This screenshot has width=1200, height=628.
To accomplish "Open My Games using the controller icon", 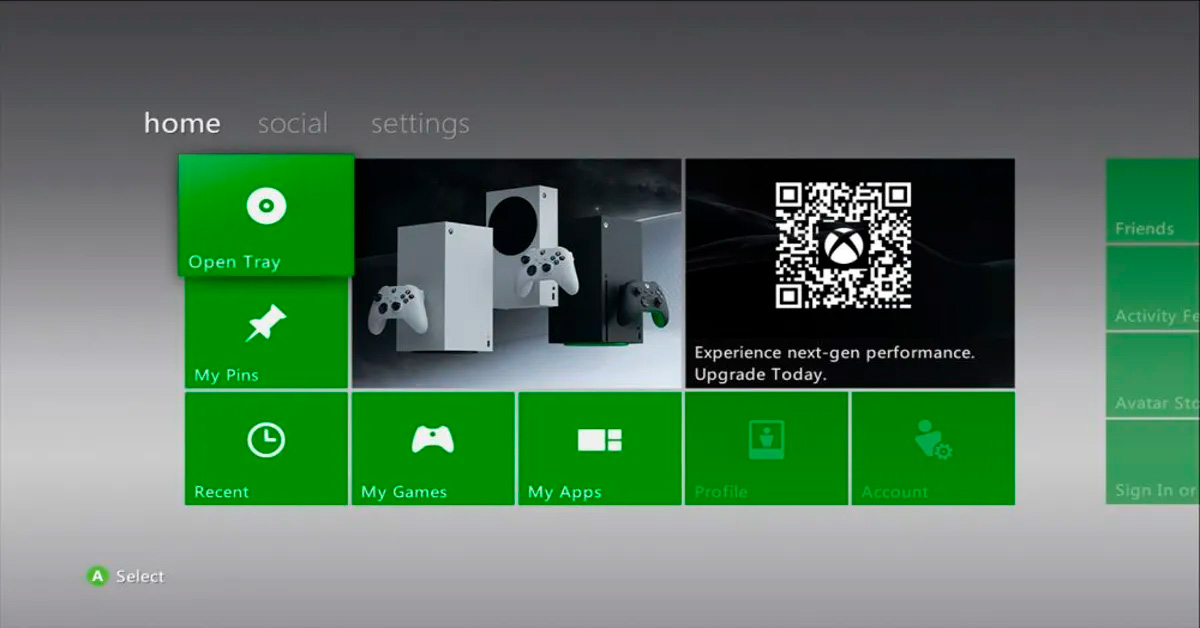I will click(433, 440).
